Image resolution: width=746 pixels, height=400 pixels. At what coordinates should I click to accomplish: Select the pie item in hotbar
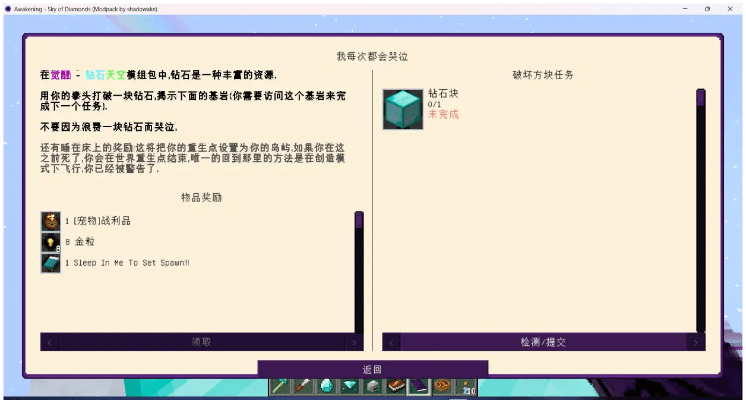point(442,386)
